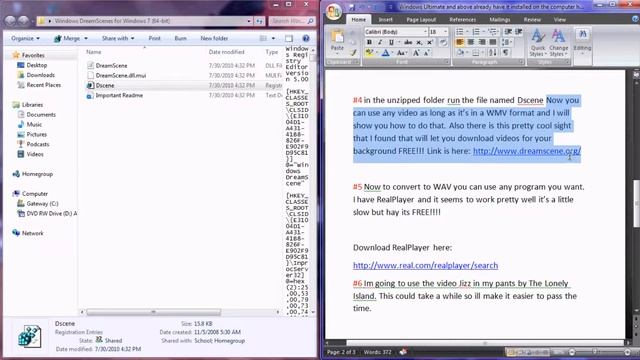Click the Explorer Help question mark icon
640x360 pixels.
click(306, 38)
